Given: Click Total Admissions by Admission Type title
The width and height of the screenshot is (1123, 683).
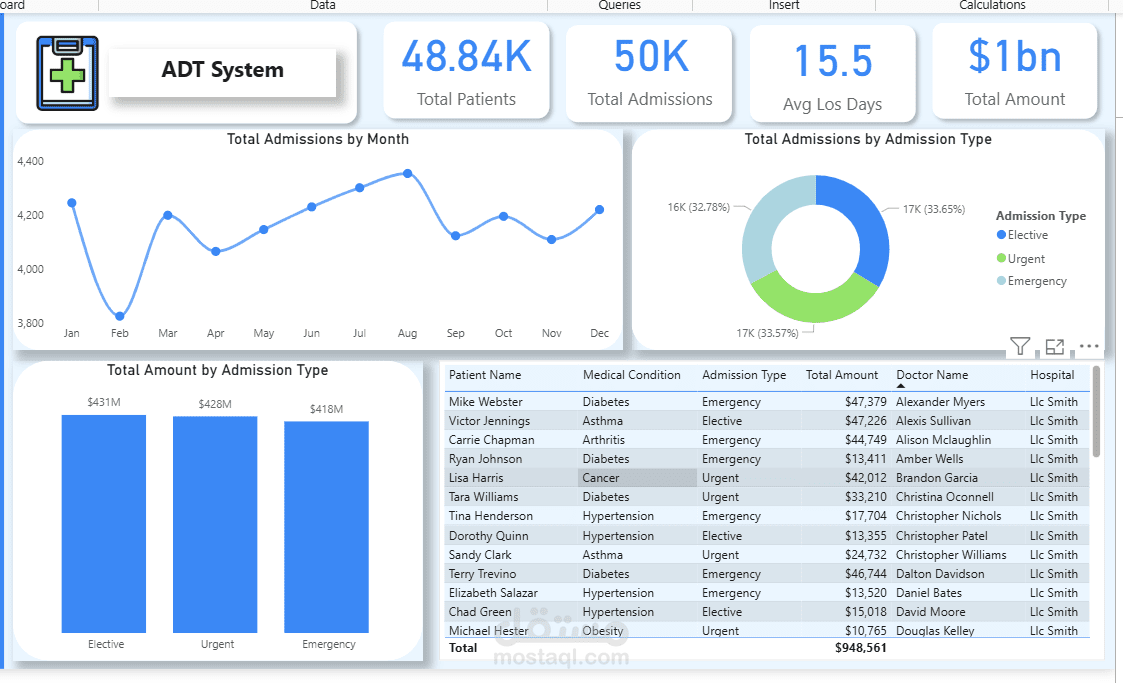Looking at the screenshot, I should click(868, 139).
